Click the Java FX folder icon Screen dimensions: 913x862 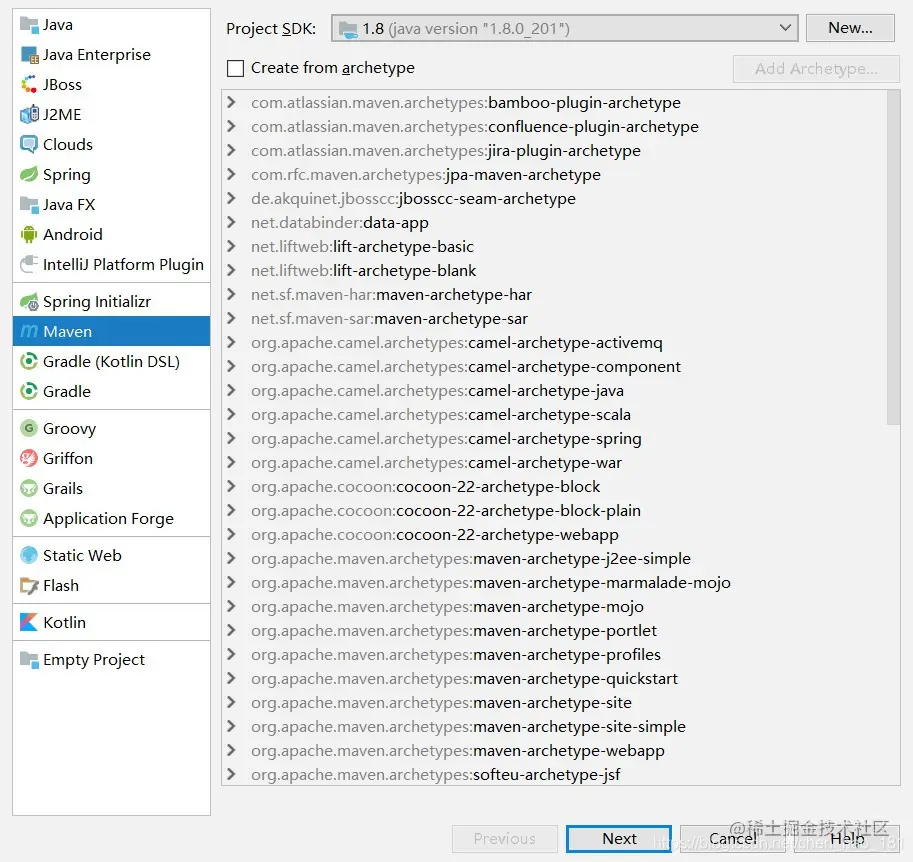point(29,204)
